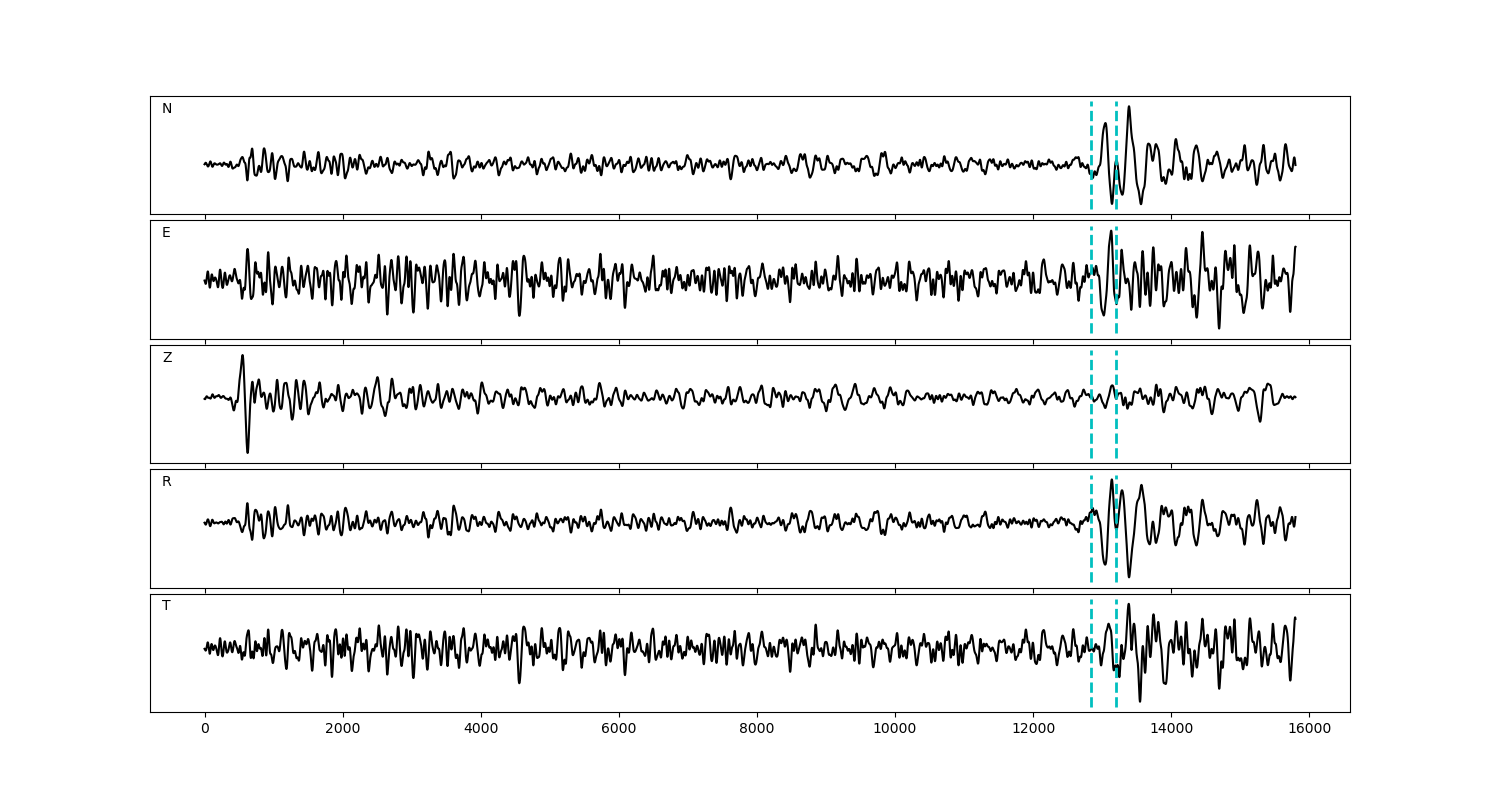The height and width of the screenshot is (800, 1500).
Task: Pick the 8000 x-axis tick label
Action: click(757, 730)
